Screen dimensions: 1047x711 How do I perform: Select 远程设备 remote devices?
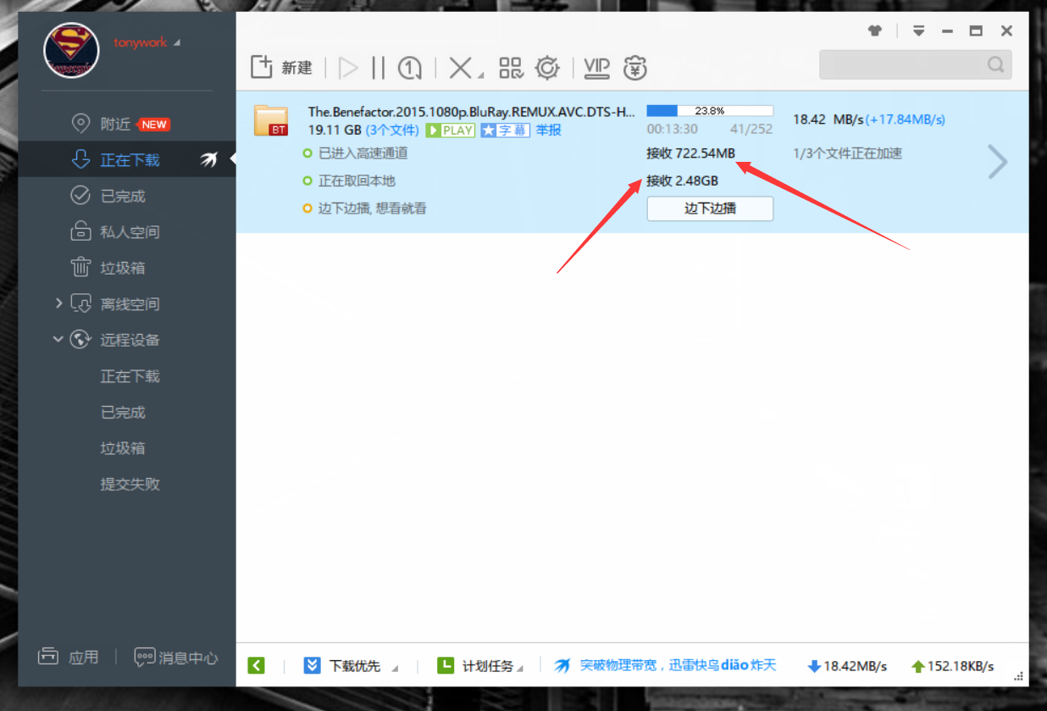(x=115, y=340)
